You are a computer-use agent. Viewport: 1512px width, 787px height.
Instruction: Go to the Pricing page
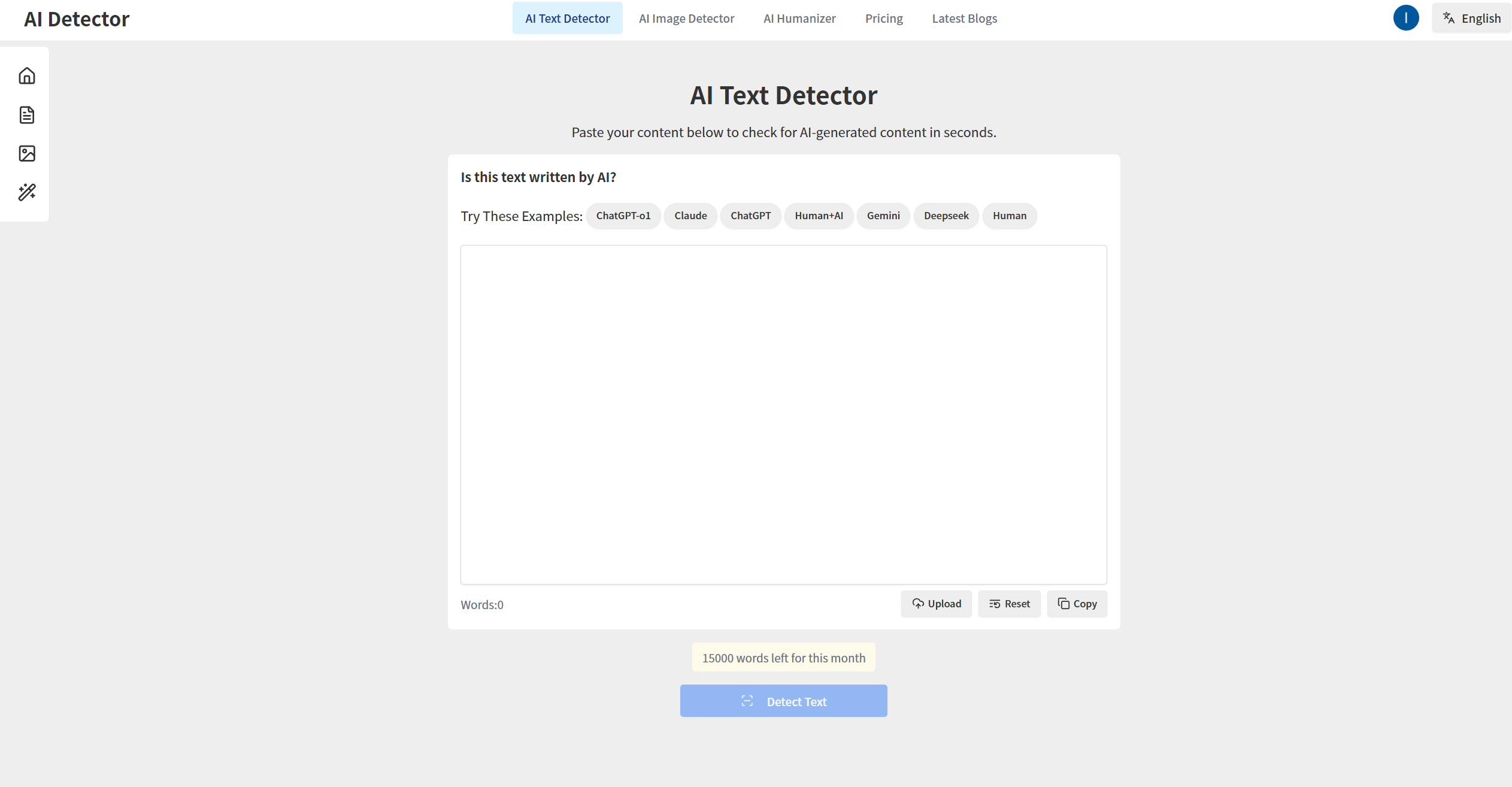click(x=884, y=19)
